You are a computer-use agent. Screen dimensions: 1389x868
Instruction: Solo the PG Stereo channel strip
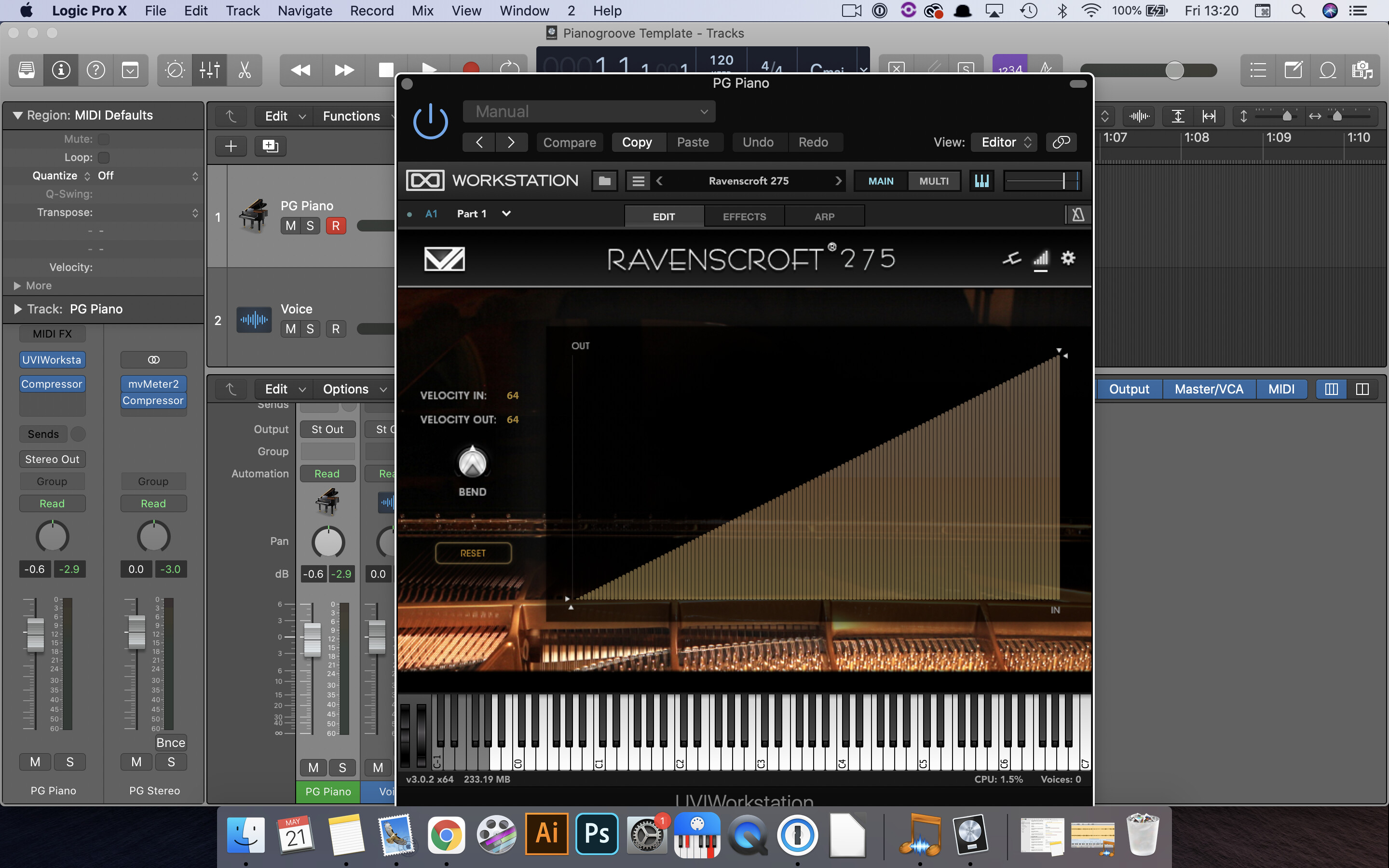(x=170, y=762)
